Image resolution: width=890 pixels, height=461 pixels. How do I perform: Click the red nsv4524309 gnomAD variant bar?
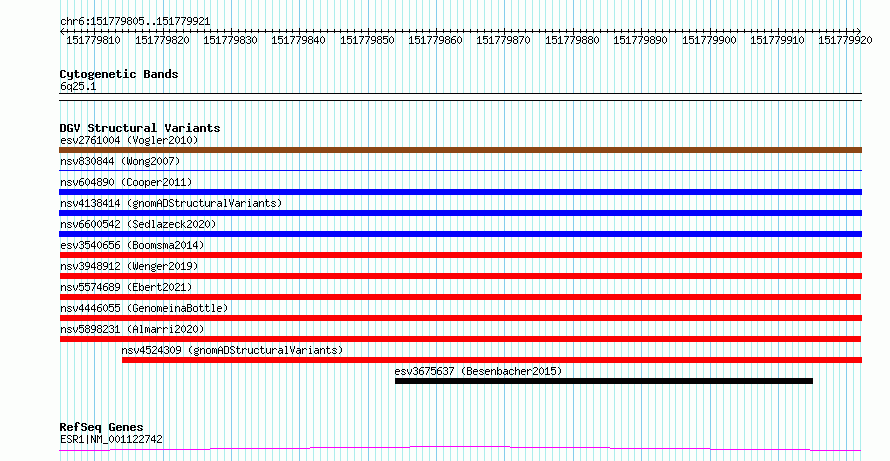click(x=492, y=360)
